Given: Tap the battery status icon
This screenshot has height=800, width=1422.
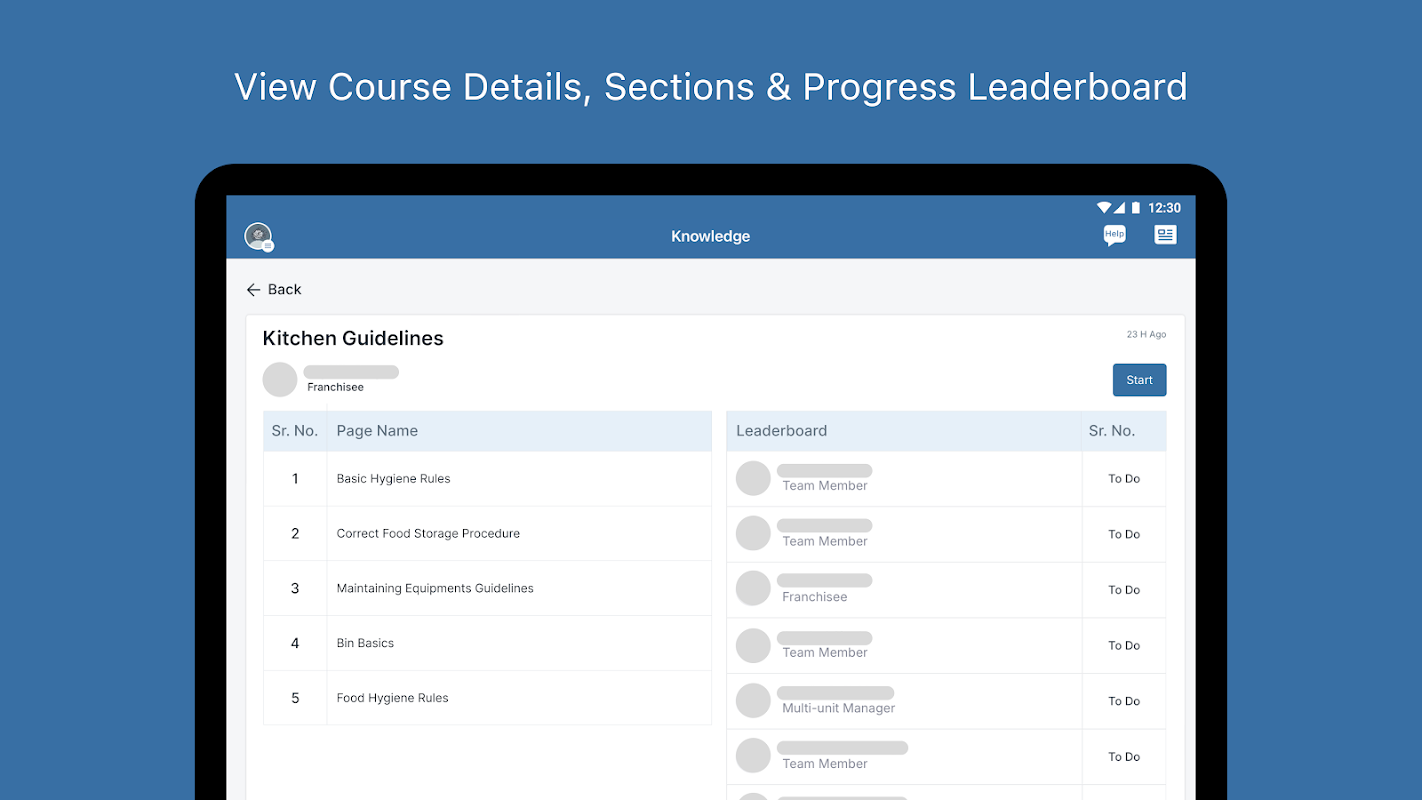Looking at the screenshot, I should [x=1136, y=208].
